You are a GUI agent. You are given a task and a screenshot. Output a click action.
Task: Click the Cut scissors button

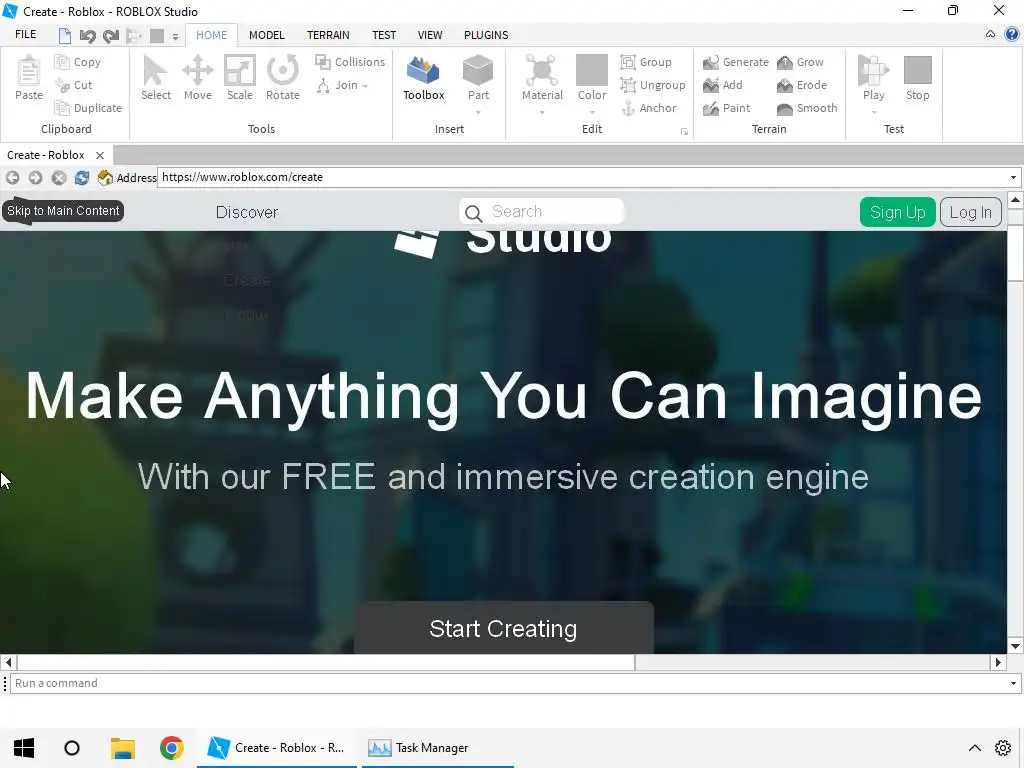(74, 85)
